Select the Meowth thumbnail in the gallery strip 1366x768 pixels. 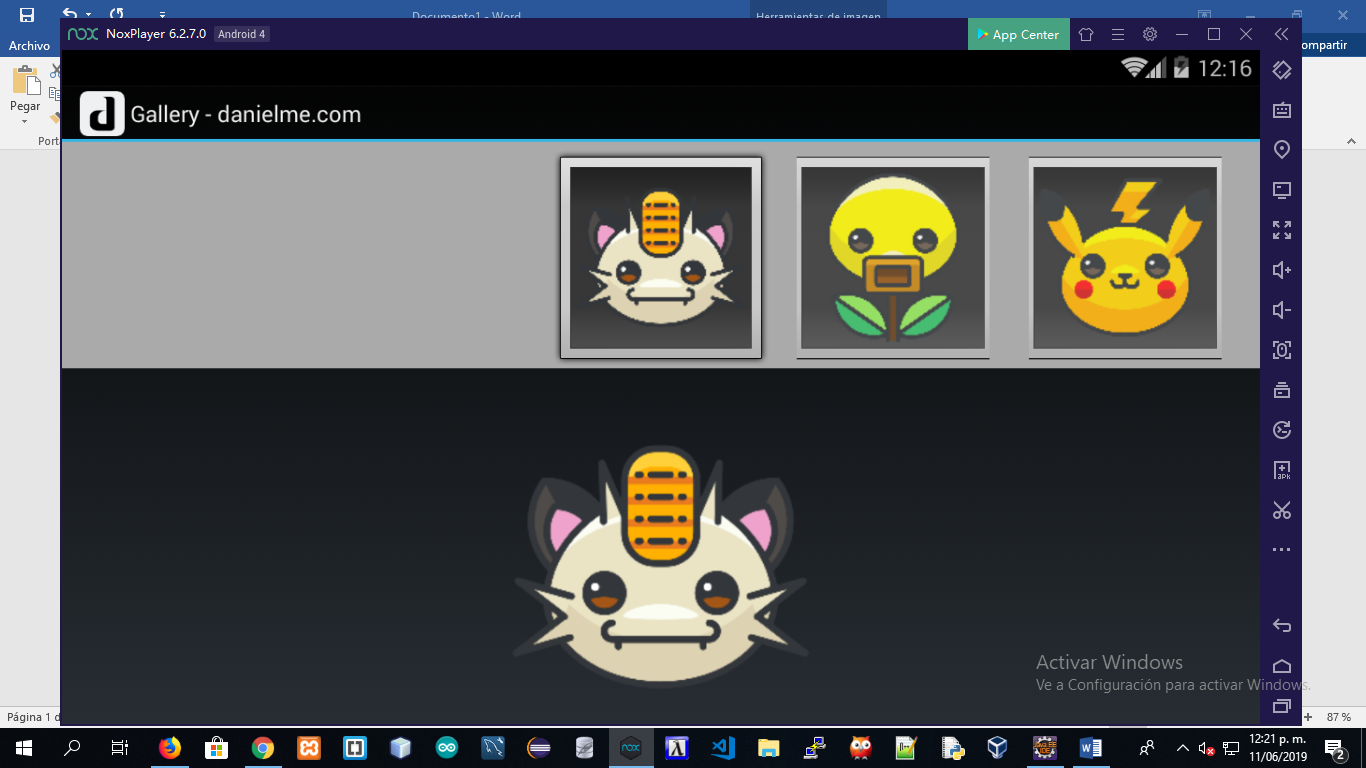[661, 258]
